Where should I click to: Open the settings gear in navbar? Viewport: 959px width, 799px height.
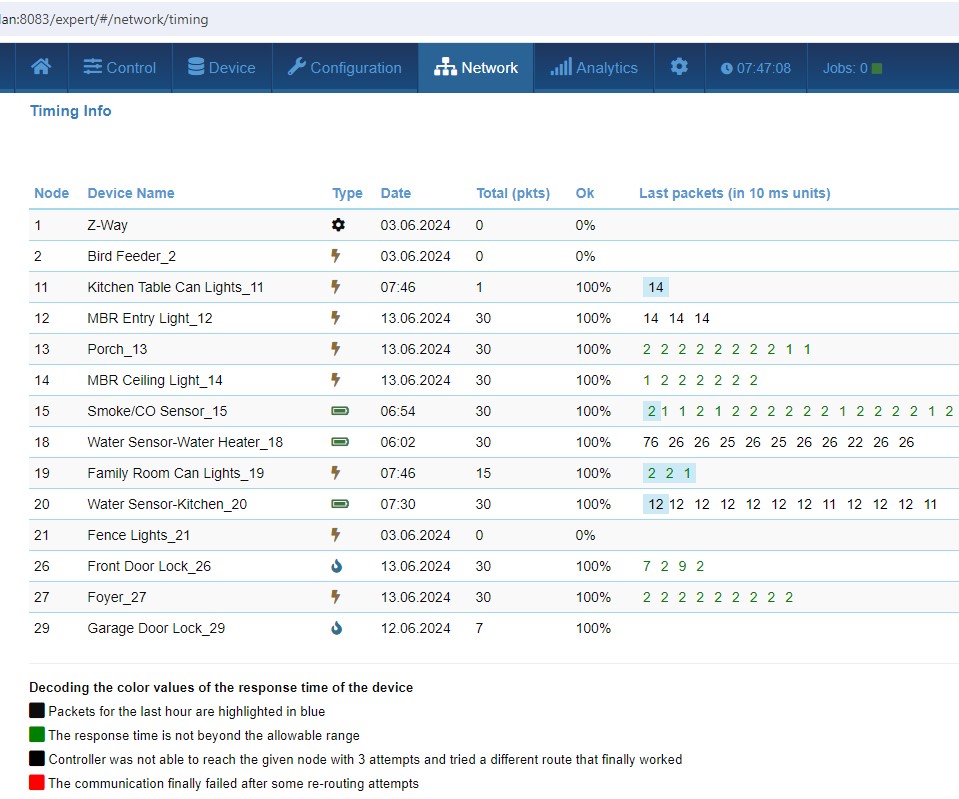[679, 67]
